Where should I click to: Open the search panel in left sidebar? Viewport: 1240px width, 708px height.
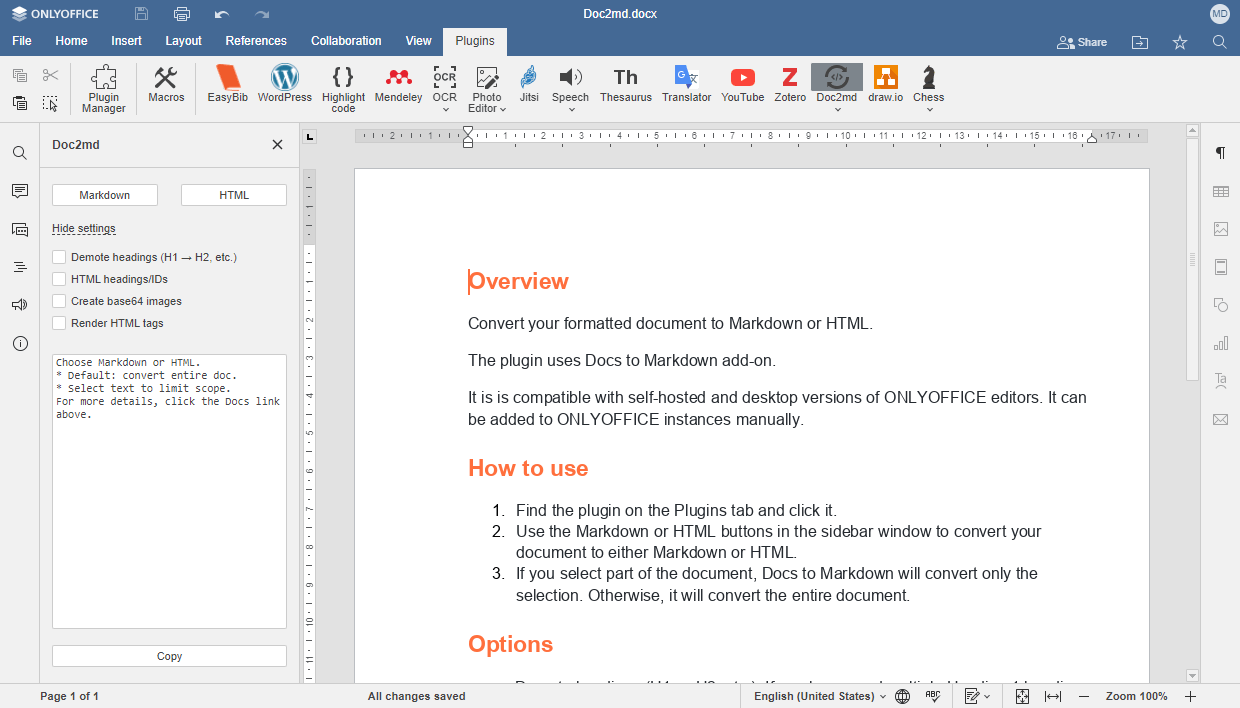[x=20, y=153]
